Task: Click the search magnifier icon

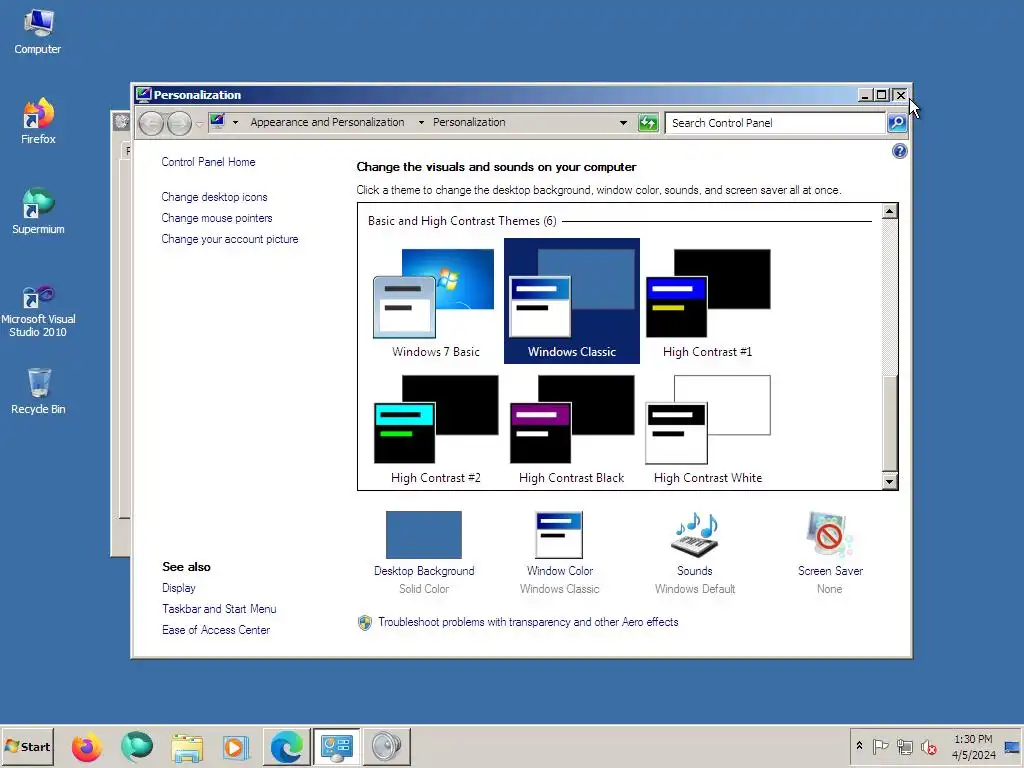Action: 897,123
